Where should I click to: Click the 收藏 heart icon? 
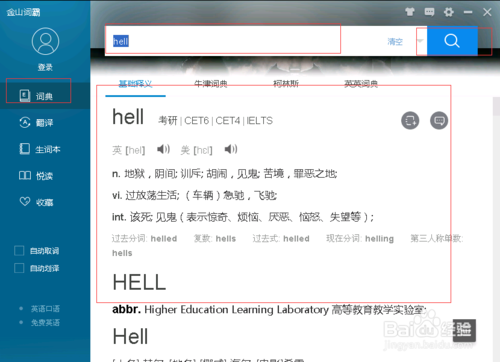pyautogui.click(x=25, y=201)
